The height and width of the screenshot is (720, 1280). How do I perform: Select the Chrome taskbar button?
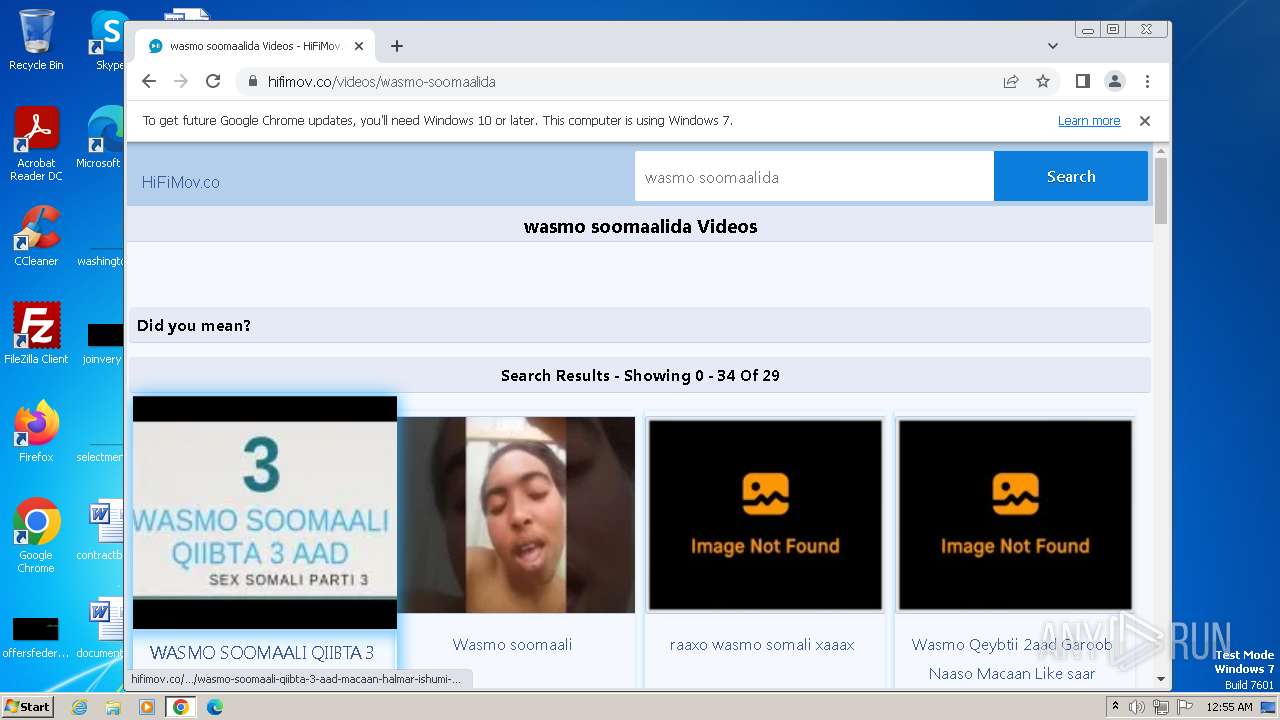(181, 707)
